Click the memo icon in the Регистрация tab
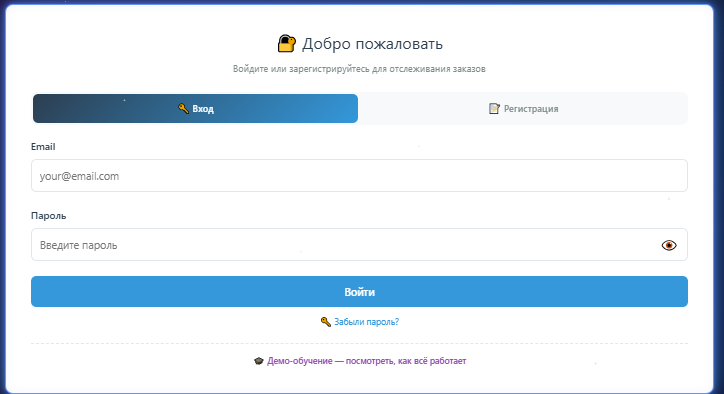Viewport: 724px width, 394px height. [494, 109]
